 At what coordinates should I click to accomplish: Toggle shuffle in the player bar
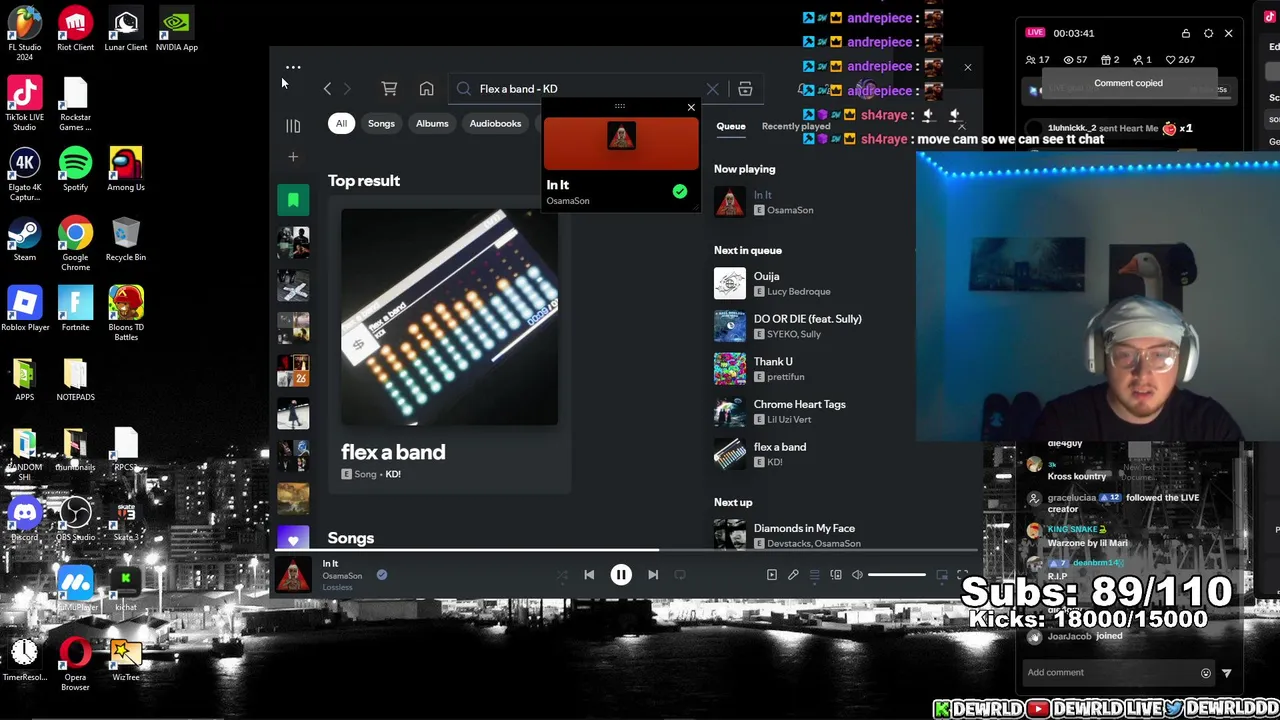tap(562, 575)
